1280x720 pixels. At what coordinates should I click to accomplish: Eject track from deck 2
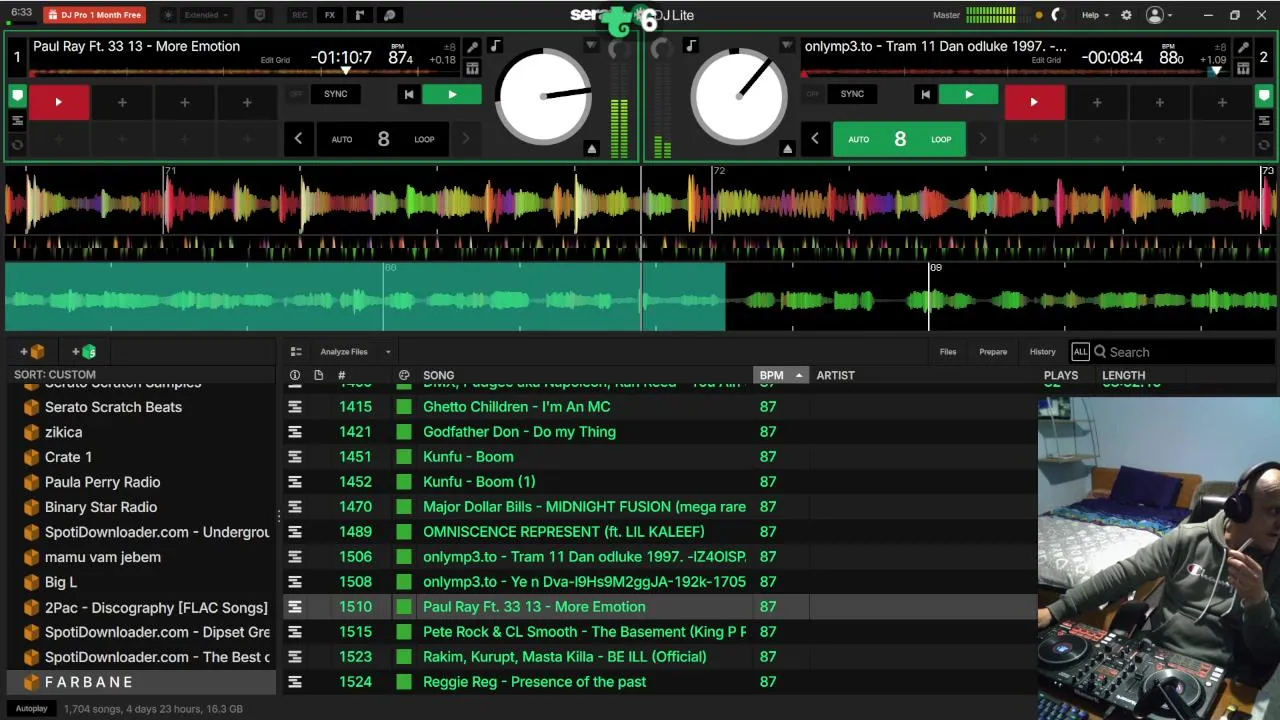787,148
